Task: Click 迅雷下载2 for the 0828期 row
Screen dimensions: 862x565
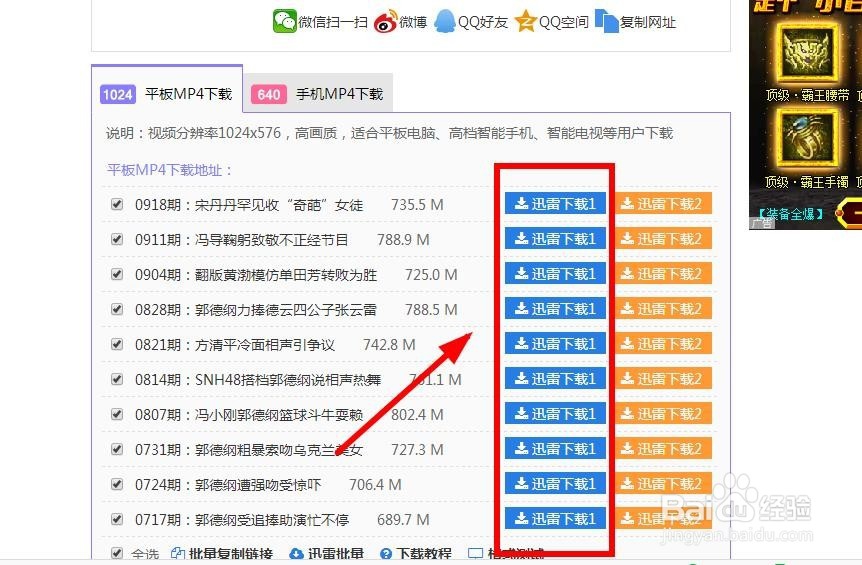Action: pyautogui.click(x=664, y=309)
